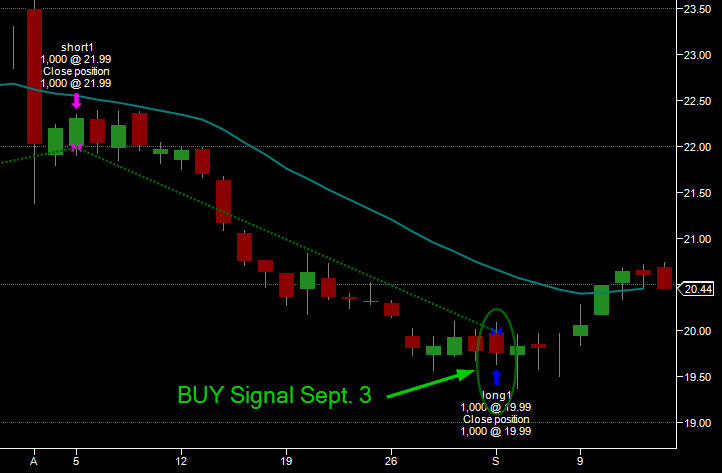Select the long1 trade label
The image size is (722, 473).
496,396
